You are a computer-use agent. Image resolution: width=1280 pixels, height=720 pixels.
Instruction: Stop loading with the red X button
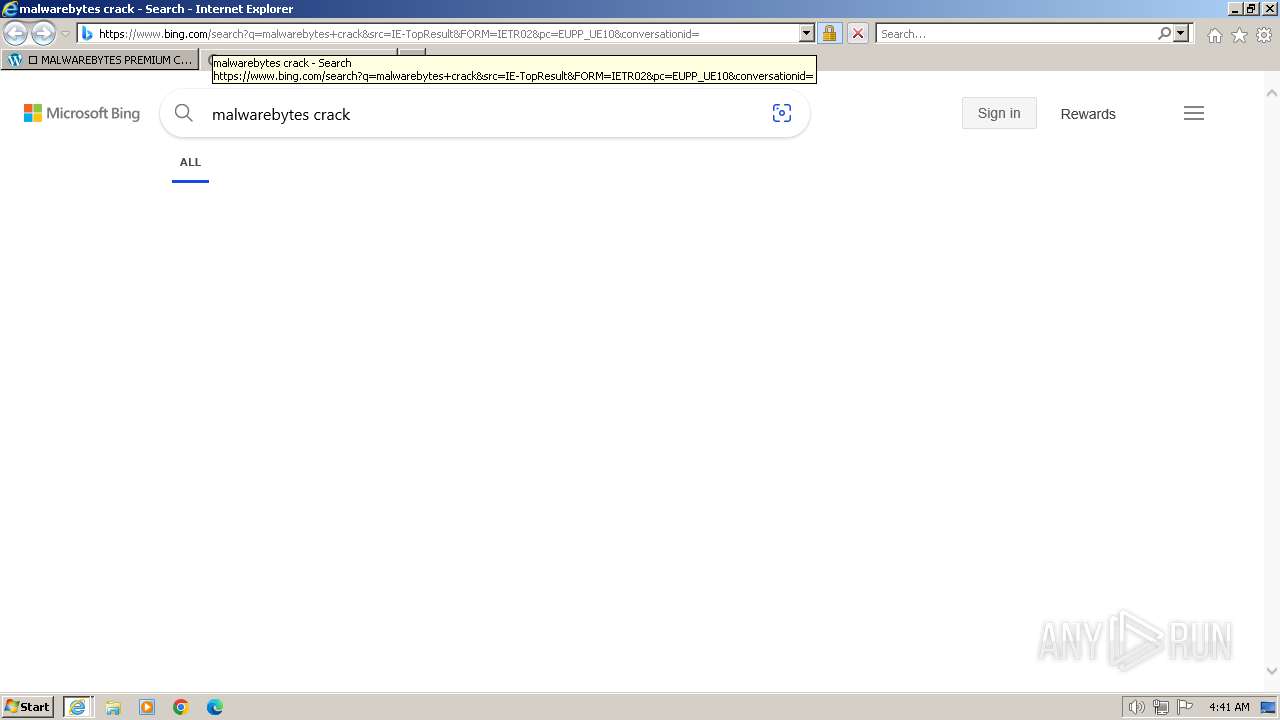857,34
